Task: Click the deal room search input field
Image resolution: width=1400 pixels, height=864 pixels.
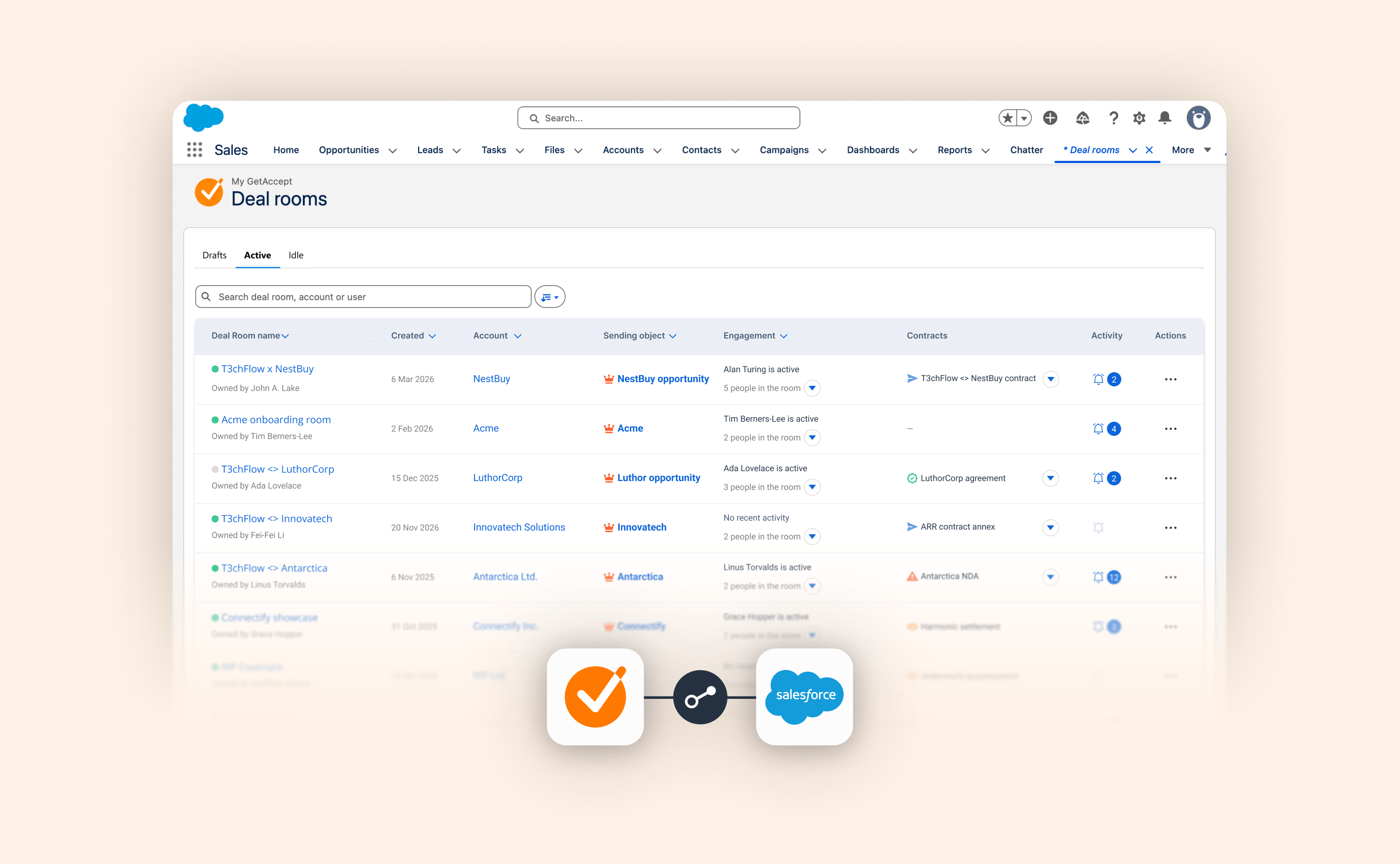Action: (x=362, y=297)
